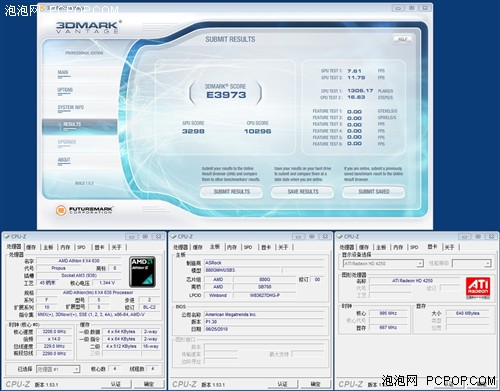Click the manufacturer field ASRock
Screen dimensions: 500x391
(x=264, y=263)
